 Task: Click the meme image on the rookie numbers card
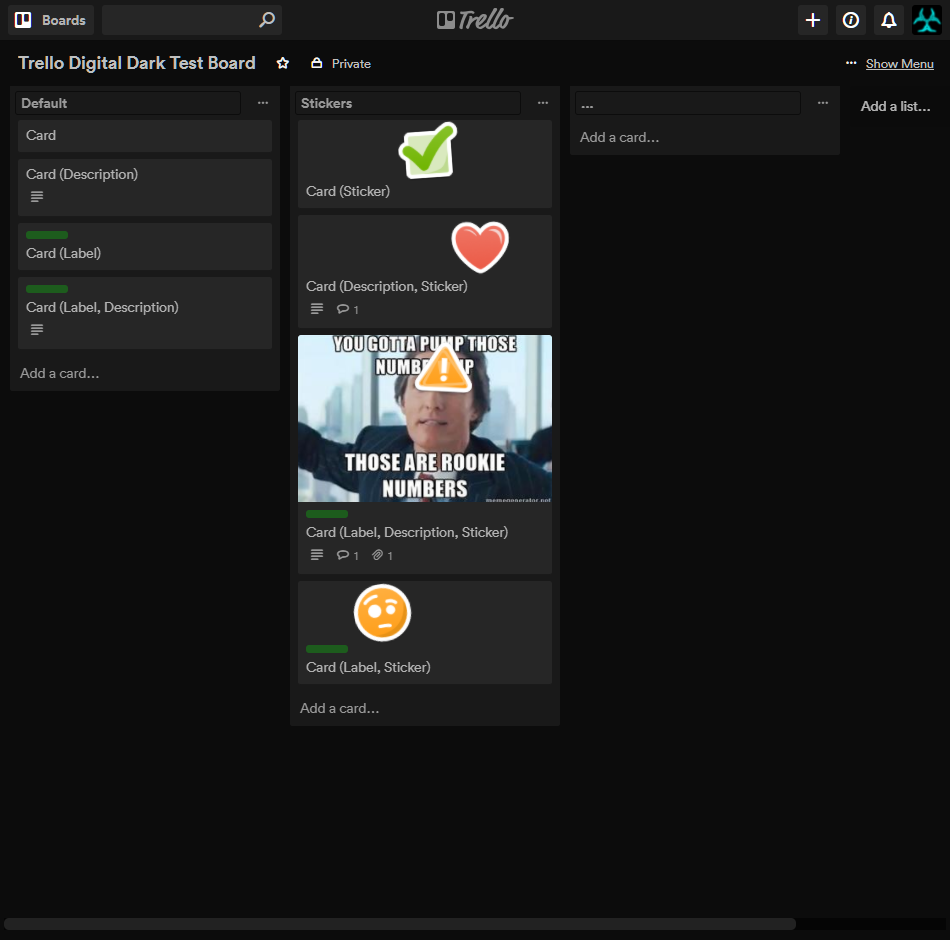(424, 418)
